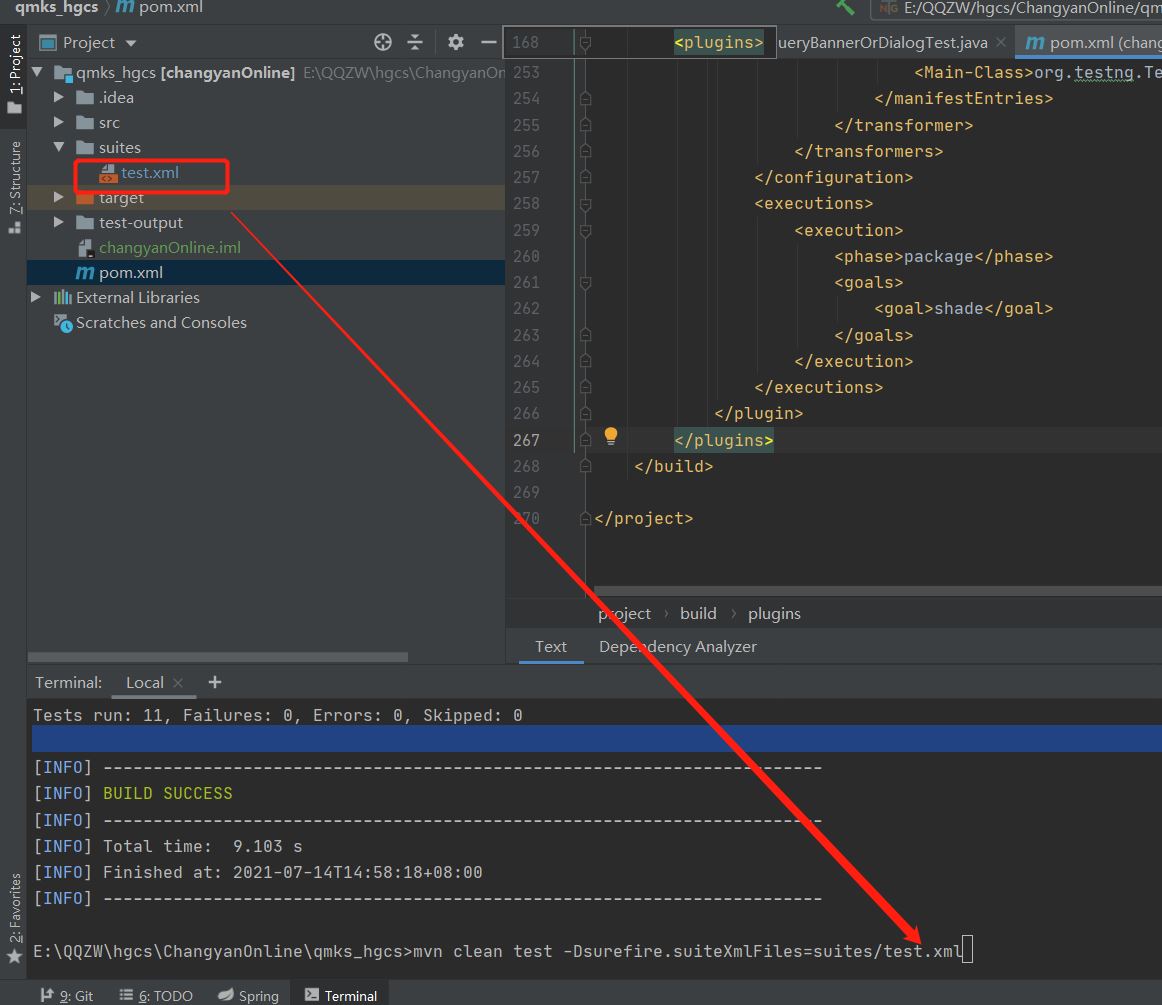The height and width of the screenshot is (1005, 1162).
Task: Open the Project view dropdown
Action: [x=130, y=43]
